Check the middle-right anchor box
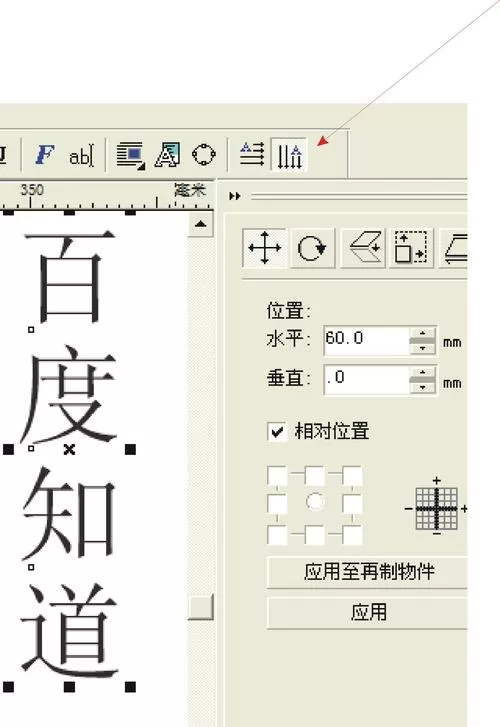 coord(352,503)
